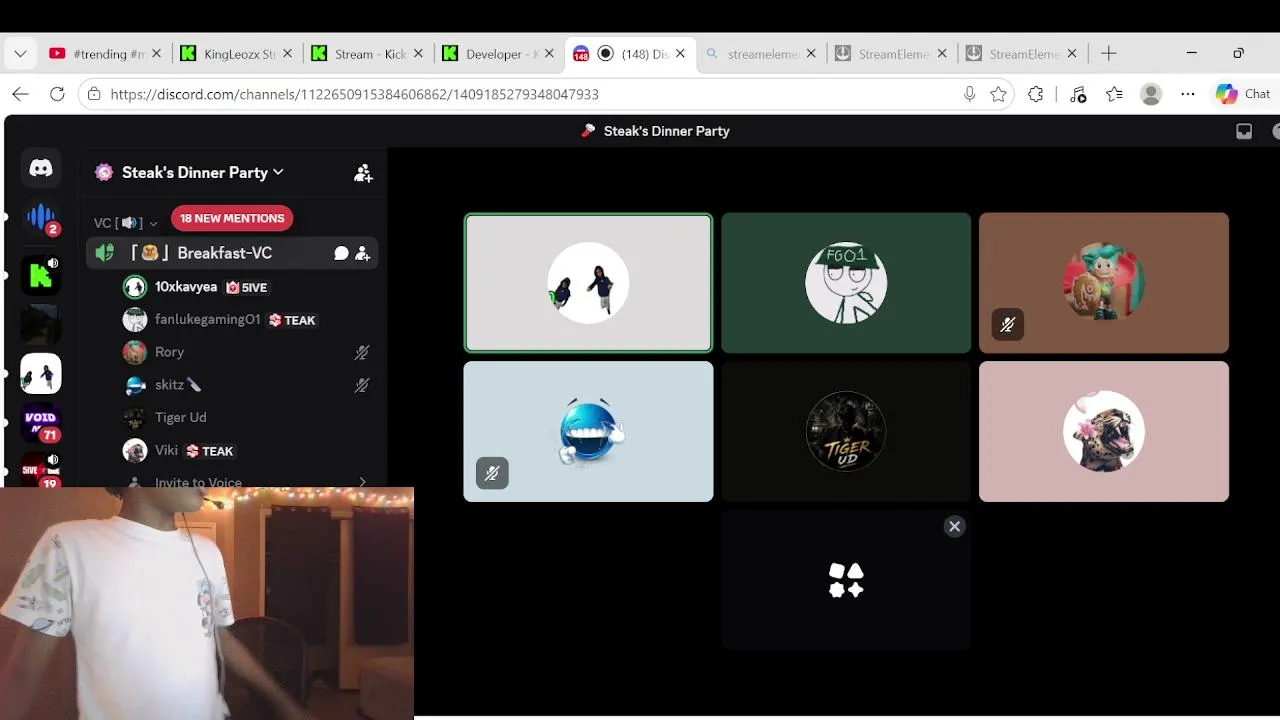Click the microphone icon in address bar
This screenshot has height=720, width=1280.
(x=969, y=94)
